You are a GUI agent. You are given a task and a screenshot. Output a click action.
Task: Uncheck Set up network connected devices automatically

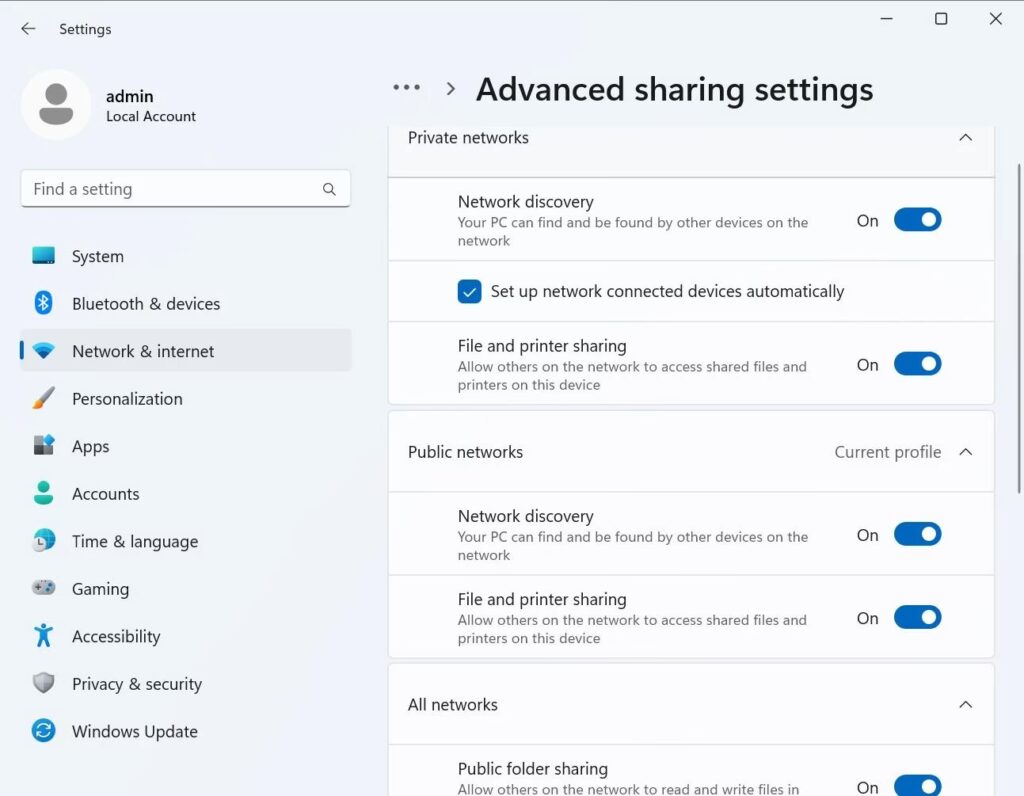[x=469, y=291]
